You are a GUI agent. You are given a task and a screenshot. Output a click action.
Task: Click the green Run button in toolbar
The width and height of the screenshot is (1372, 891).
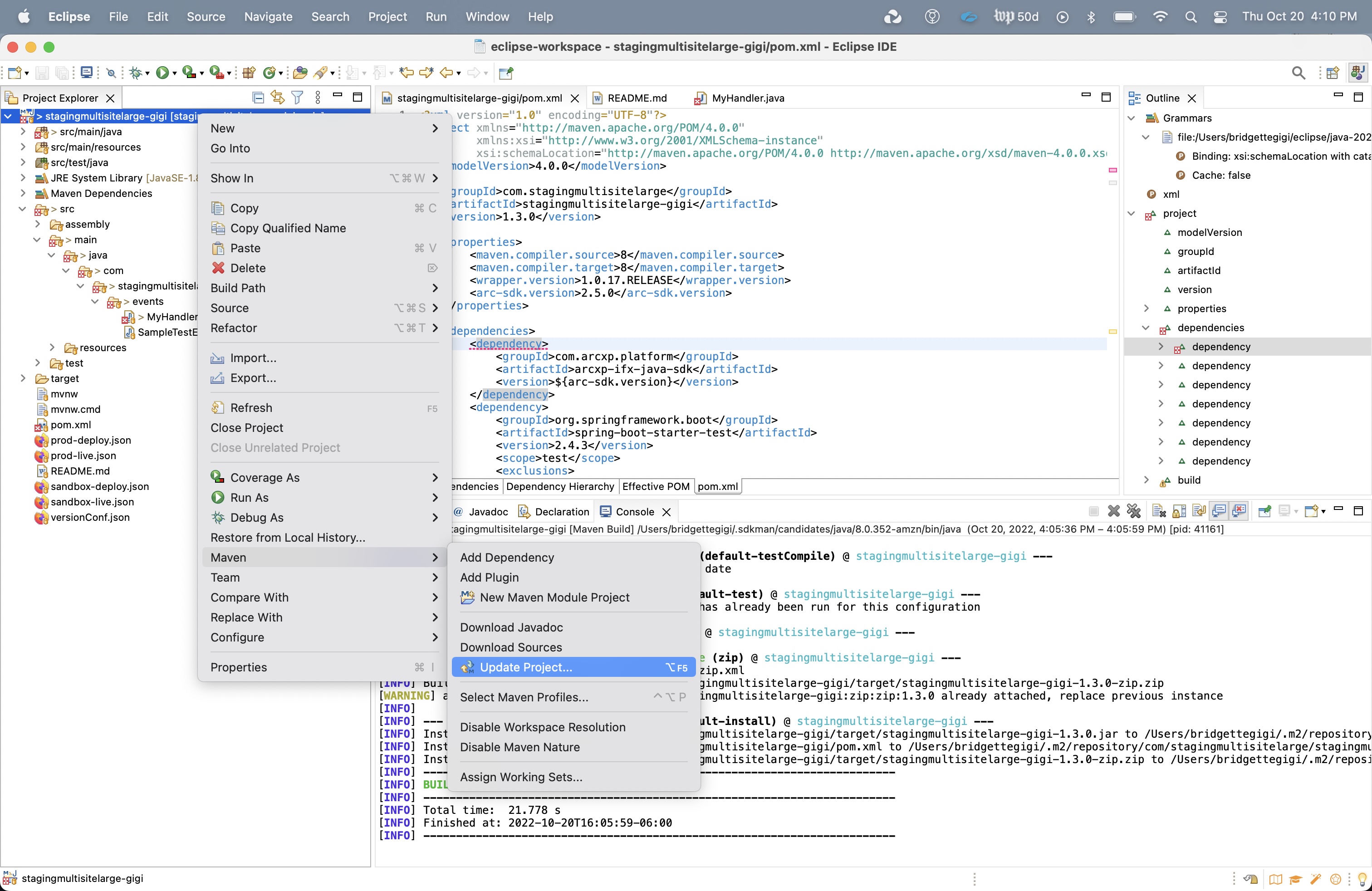162,73
